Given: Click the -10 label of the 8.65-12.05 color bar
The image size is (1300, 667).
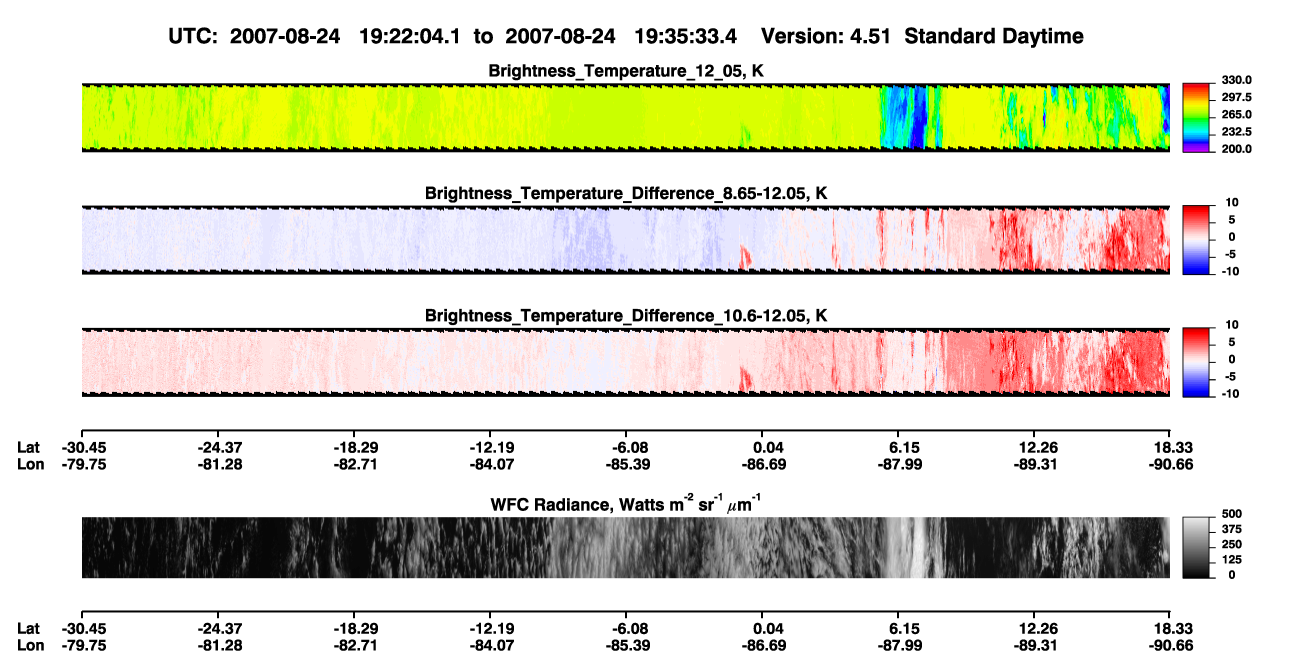Looking at the screenshot, I should [1233, 272].
